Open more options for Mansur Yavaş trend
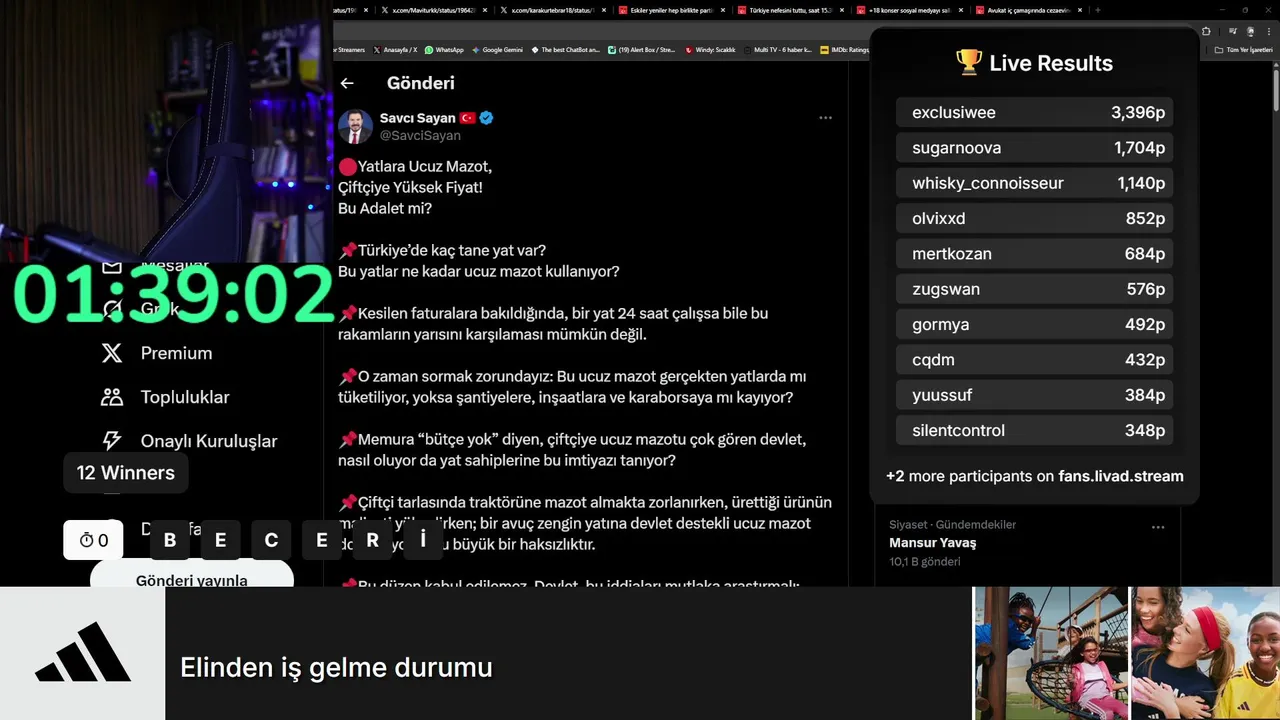 (x=1158, y=527)
